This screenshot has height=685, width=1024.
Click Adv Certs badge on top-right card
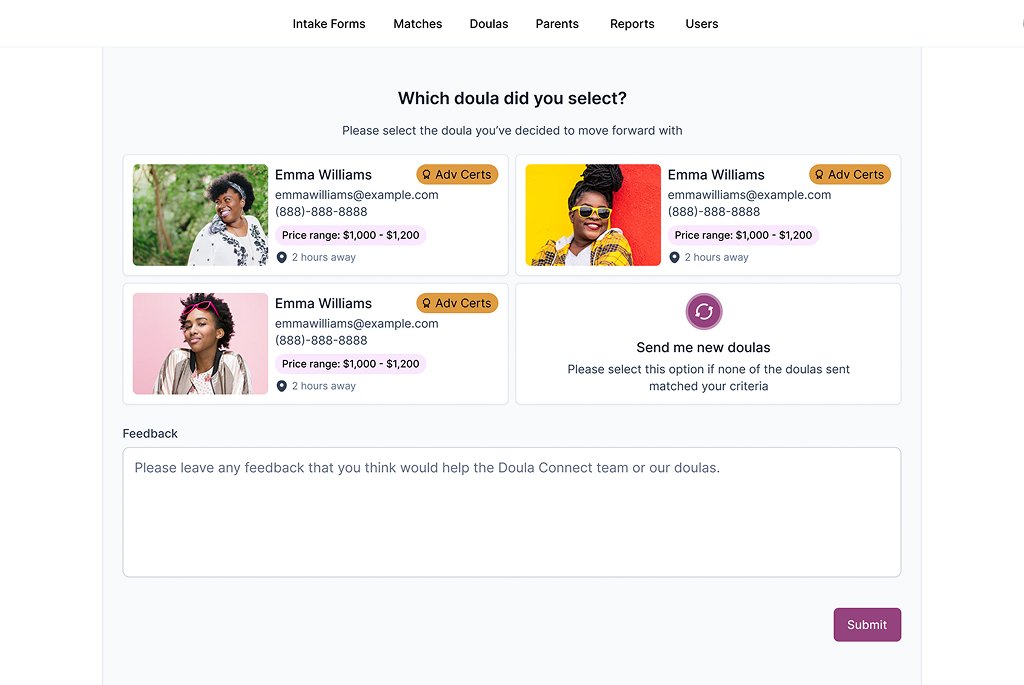(850, 174)
